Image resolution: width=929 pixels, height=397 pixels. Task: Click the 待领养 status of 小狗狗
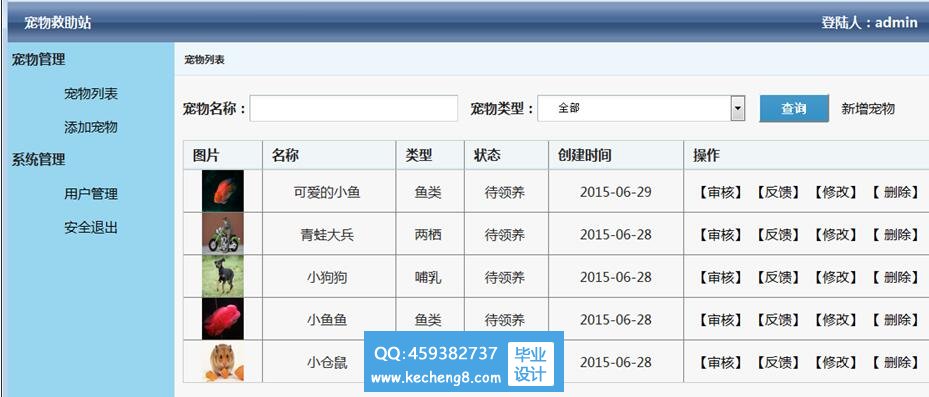click(x=505, y=277)
